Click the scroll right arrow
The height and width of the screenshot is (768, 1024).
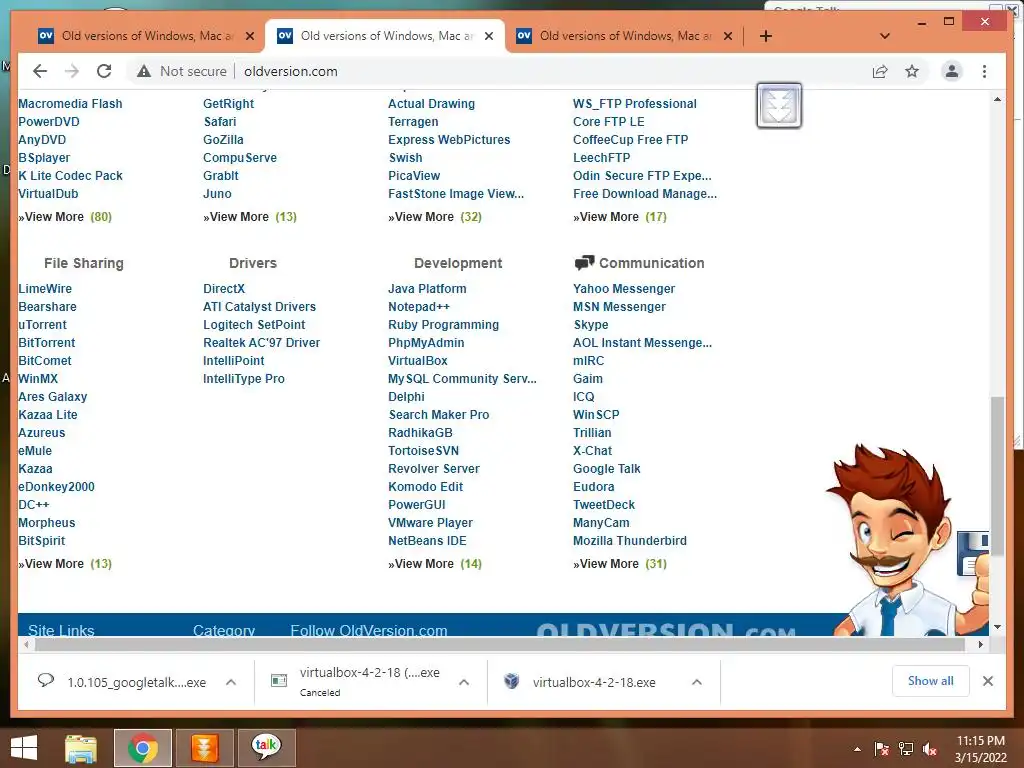pyautogui.click(x=980, y=645)
